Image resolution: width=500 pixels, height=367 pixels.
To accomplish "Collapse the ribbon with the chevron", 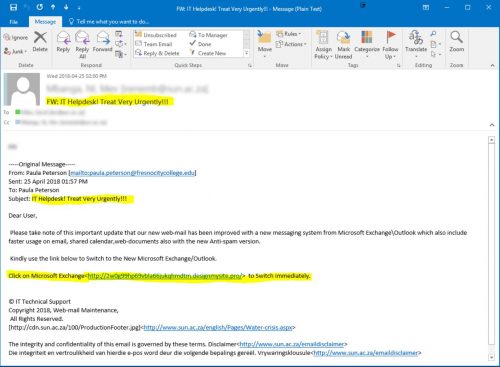I will pos(492,65).
